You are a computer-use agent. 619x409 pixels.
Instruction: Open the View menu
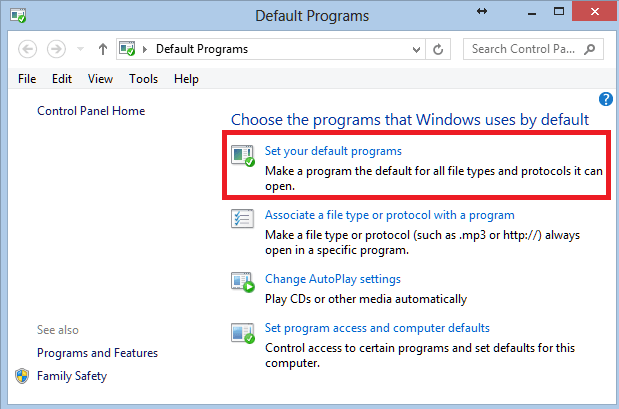[x=100, y=79]
